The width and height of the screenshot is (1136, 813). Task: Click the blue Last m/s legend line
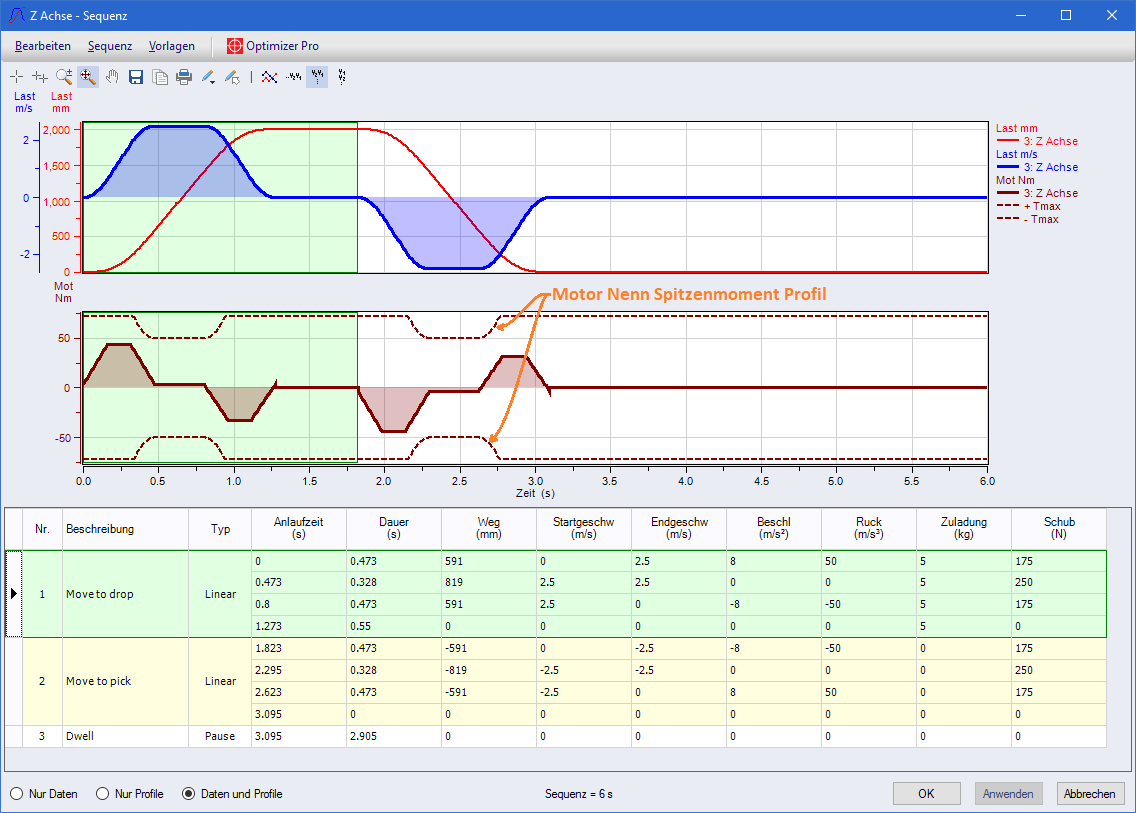point(1008,167)
